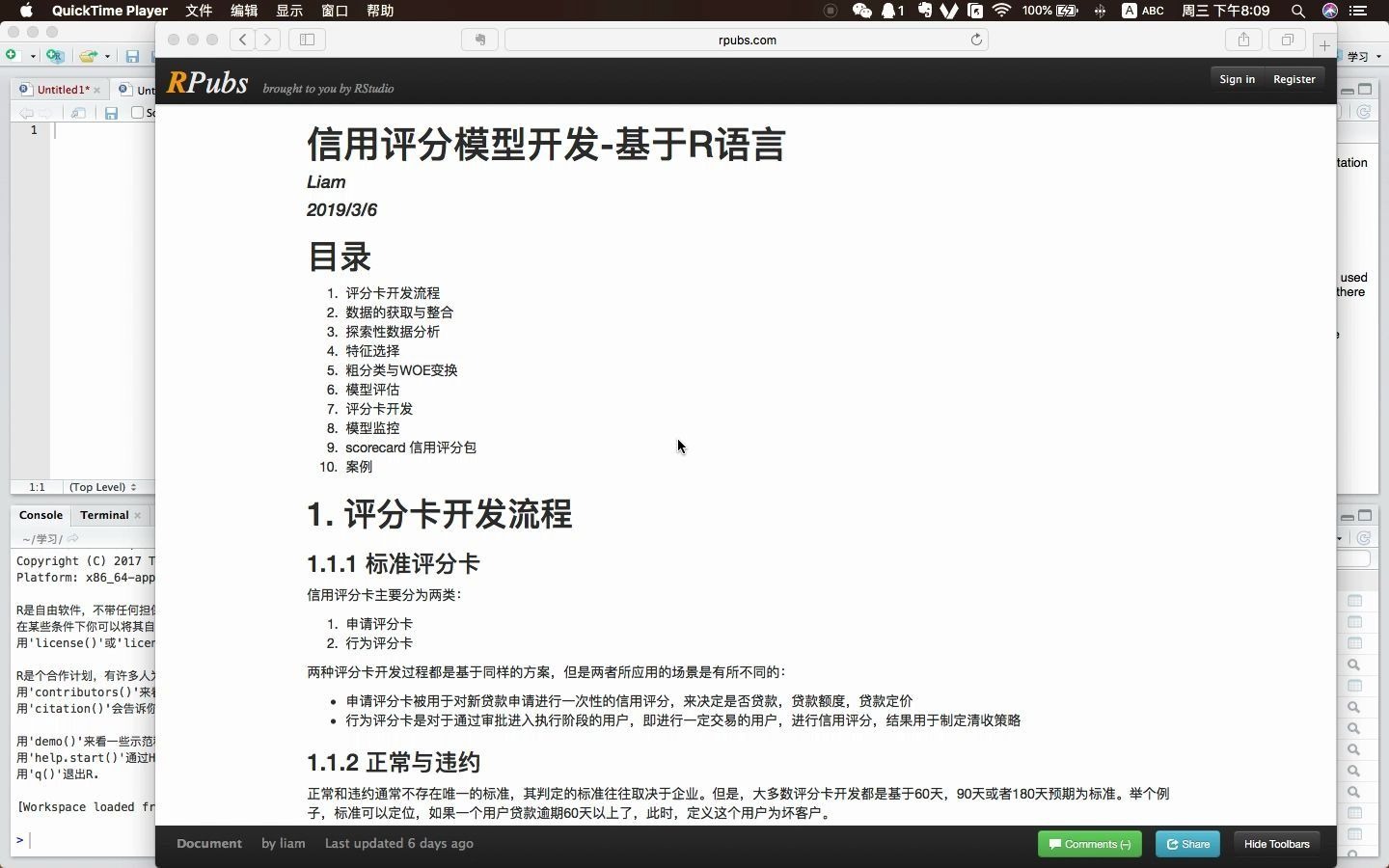Image resolution: width=1389 pixels, height=868 pixels.
Task: Open the browser share menu
Action: 1242,40
